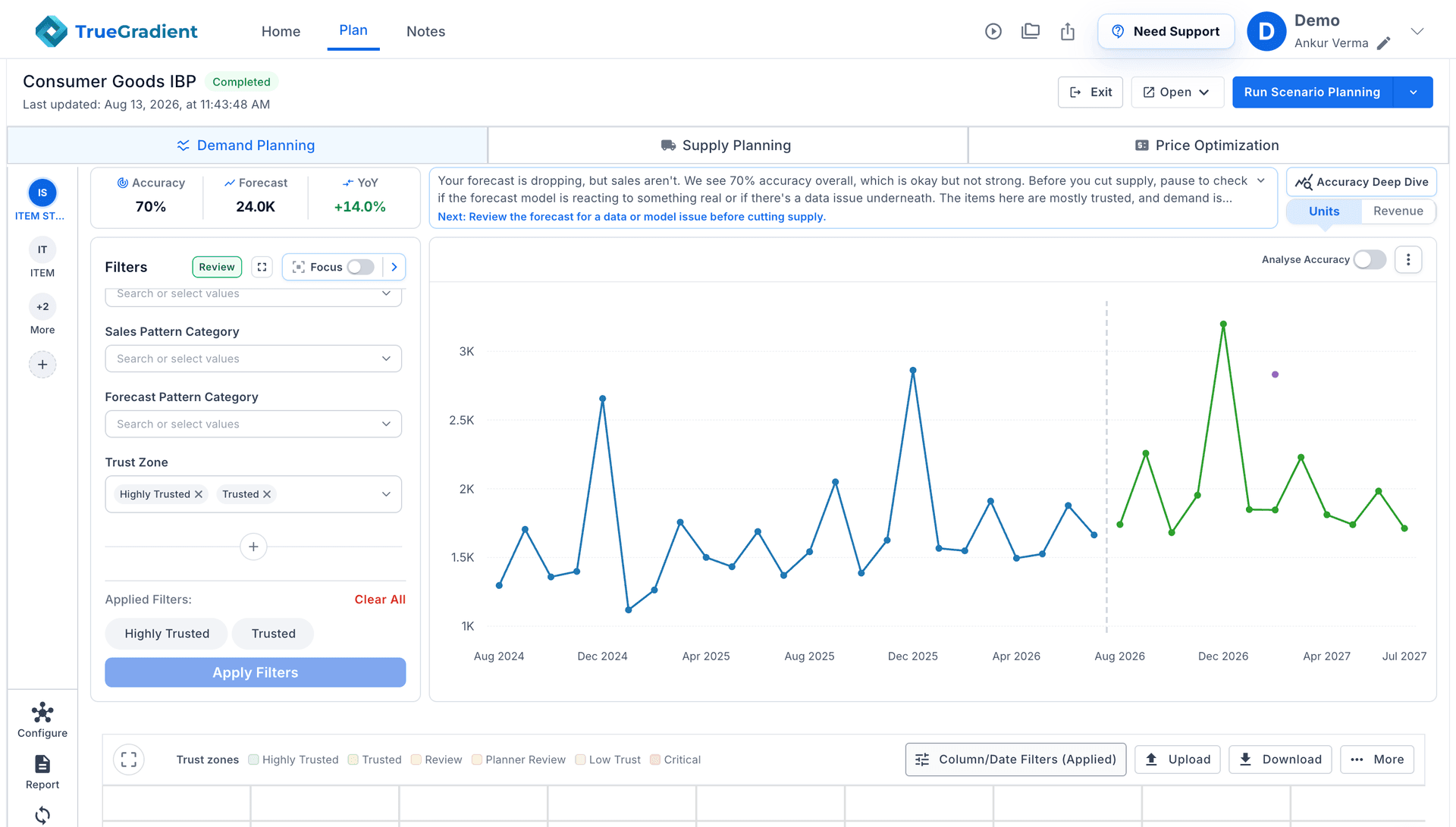The height and width of the screenshot is (827, 1456).
Task: Open Report in the left sidebar
Action: [x=42, y=772]
